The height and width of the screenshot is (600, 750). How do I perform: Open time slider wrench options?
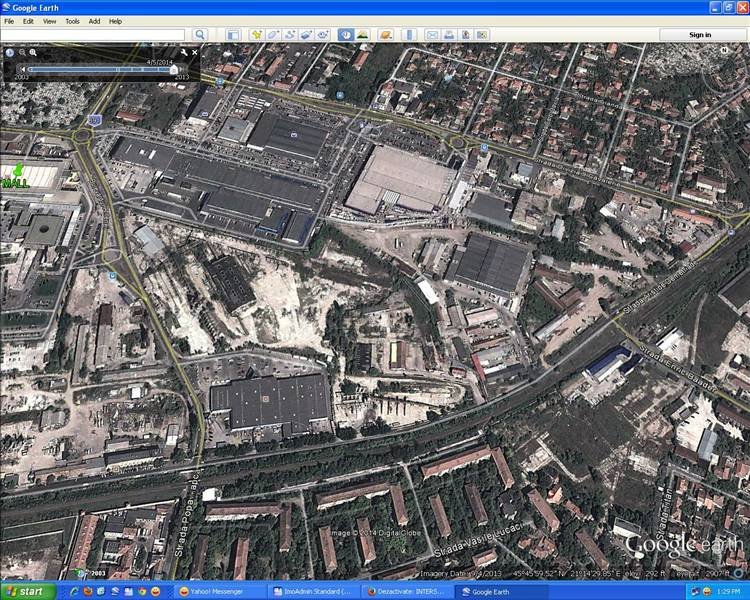pyautogui.click(x=183, y=52)
